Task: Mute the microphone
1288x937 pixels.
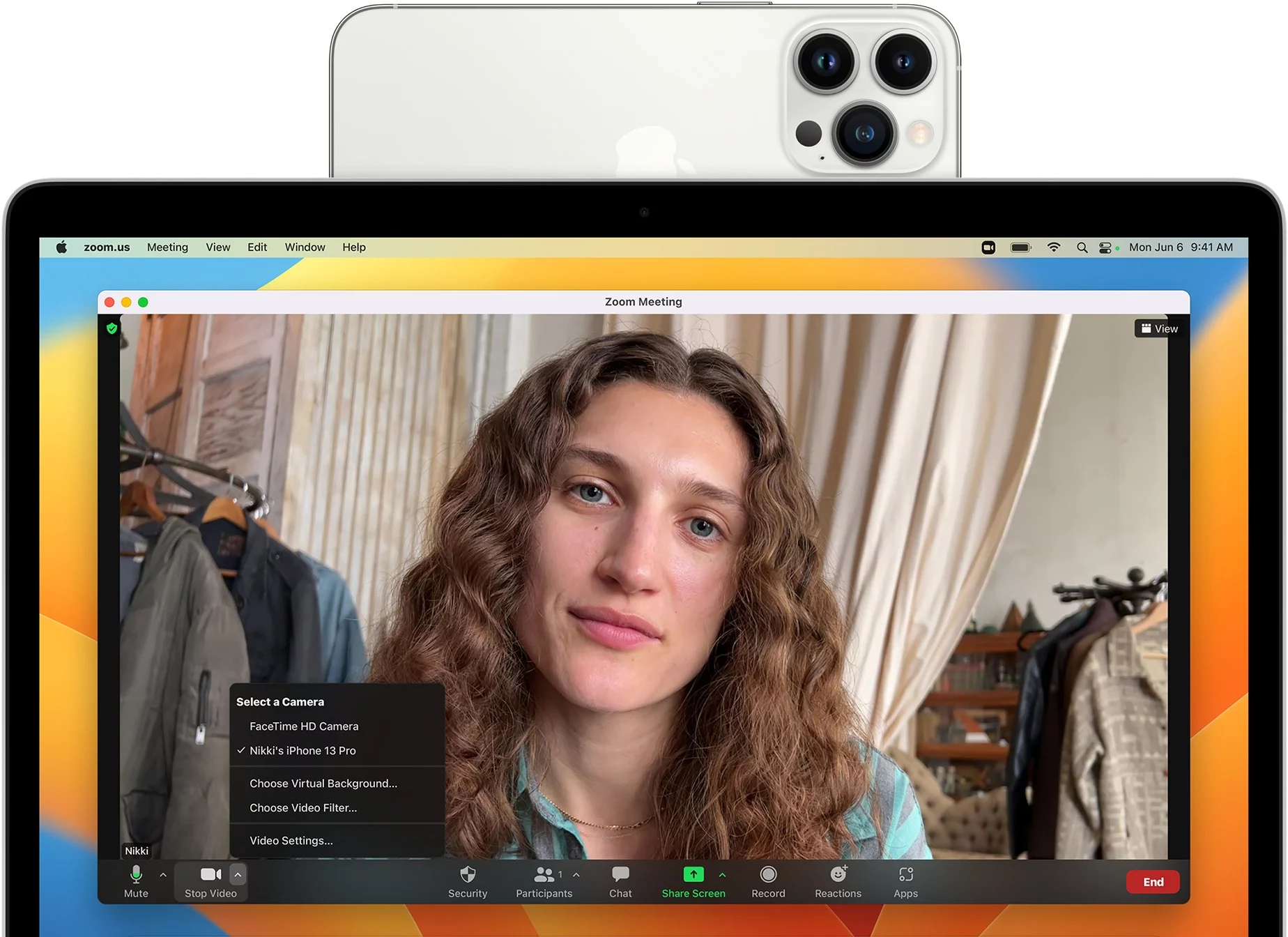Action: click(x=136, y=875)
